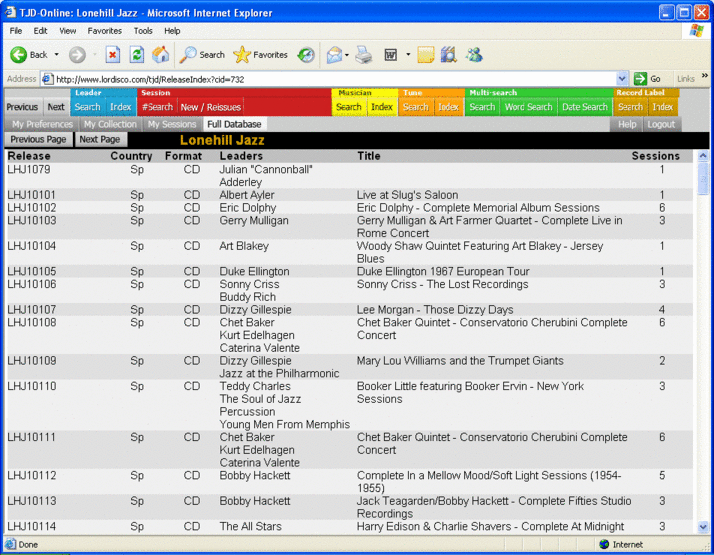This screenshot has height=555, width=714.
Task: Open the Favorites menu
Action: pyautogui.click(x=105, y=31)
